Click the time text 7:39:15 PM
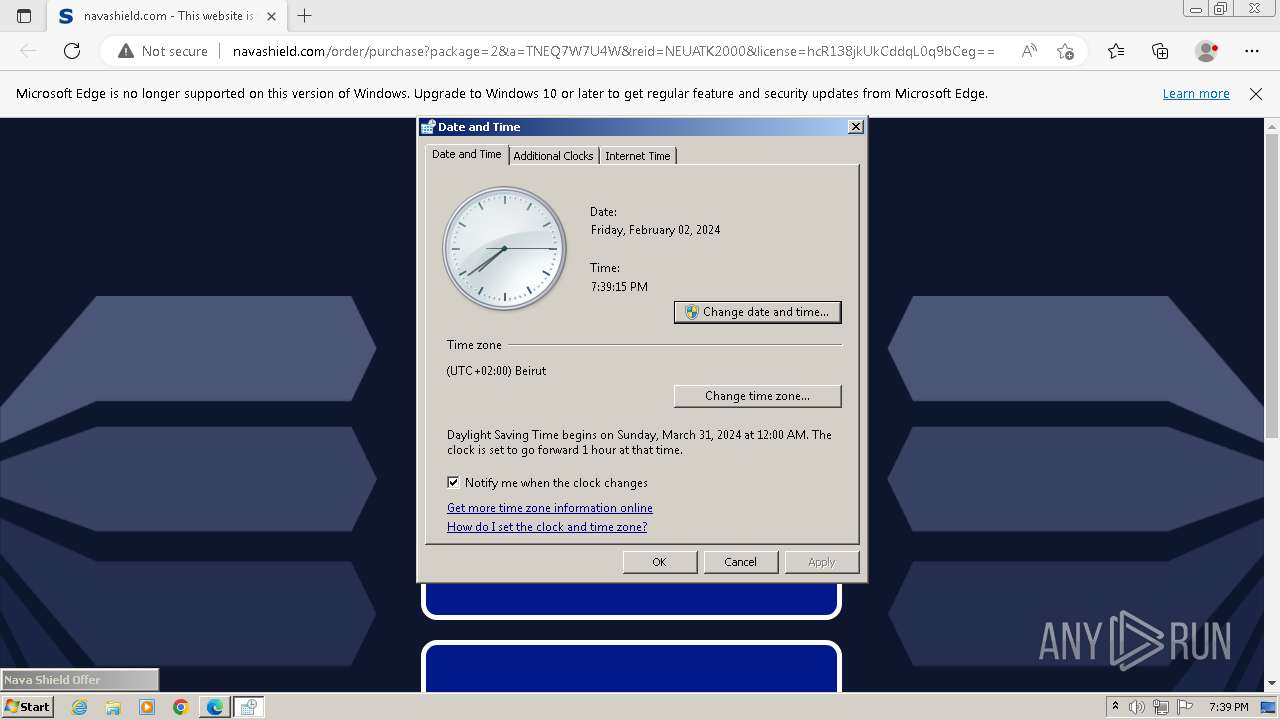Screen dimensions: 1280x720 (619, 287)
